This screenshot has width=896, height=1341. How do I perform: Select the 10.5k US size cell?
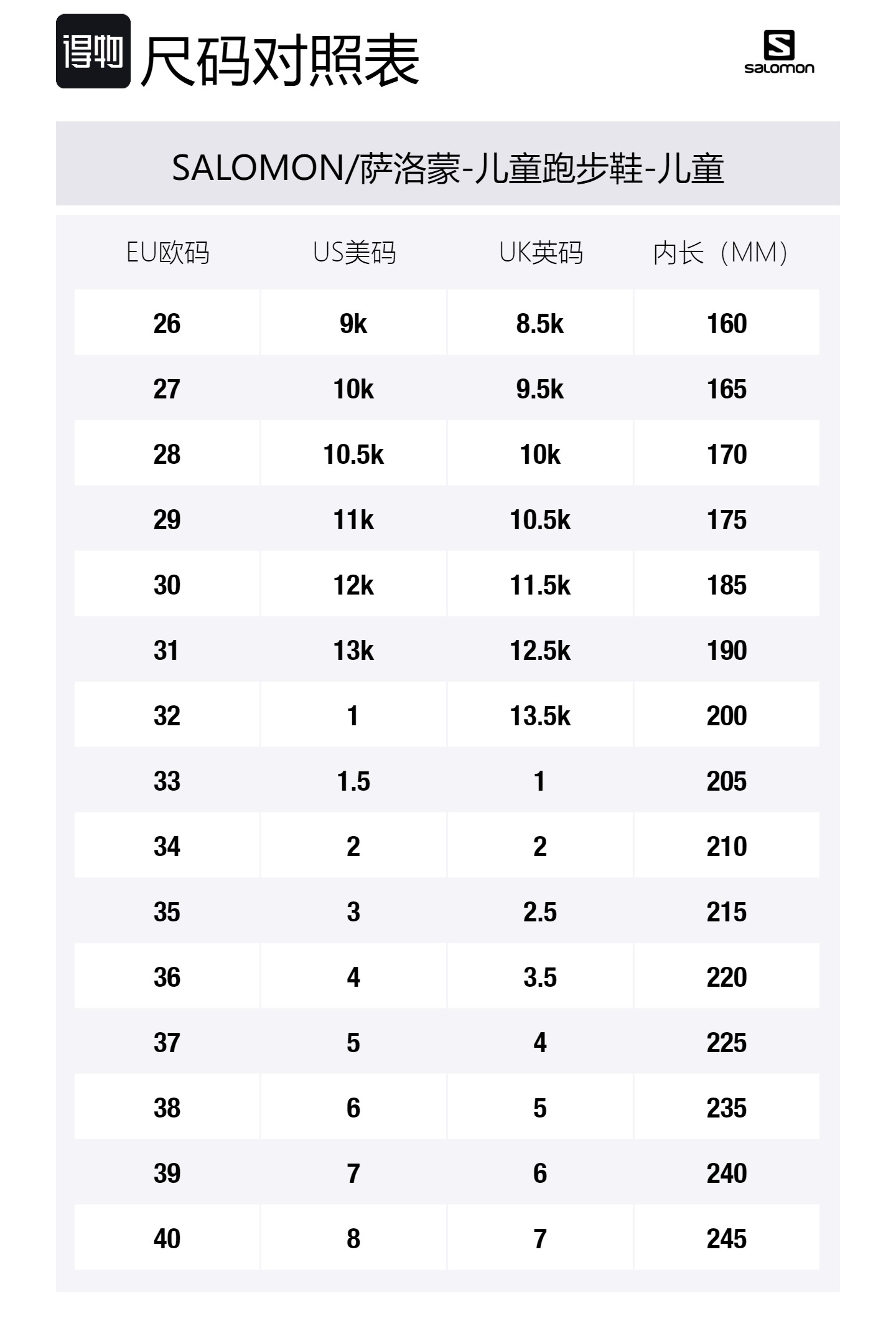[x=353, y=453]
